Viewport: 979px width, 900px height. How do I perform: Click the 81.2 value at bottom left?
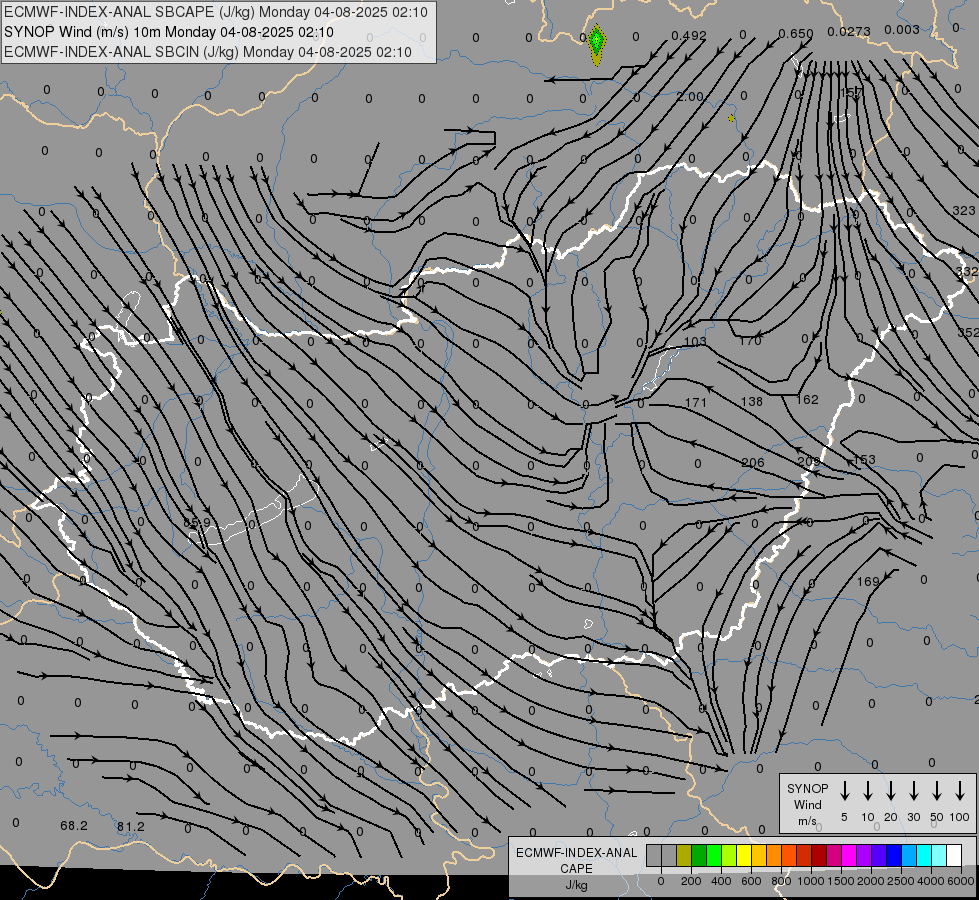[130, 826]
